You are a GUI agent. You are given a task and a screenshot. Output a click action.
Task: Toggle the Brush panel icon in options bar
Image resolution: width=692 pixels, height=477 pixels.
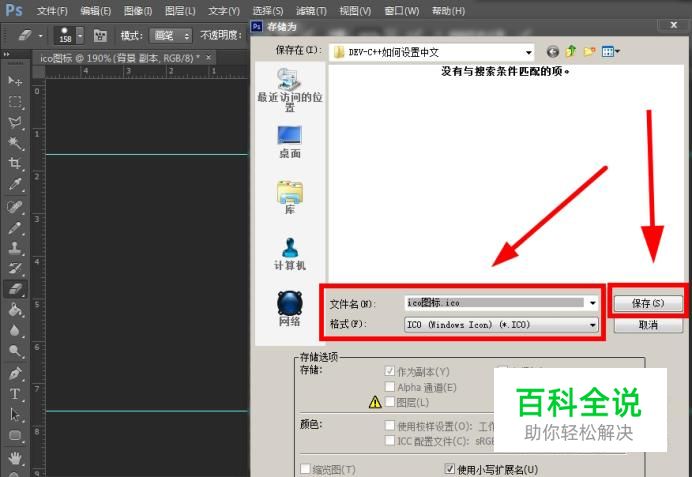click(100, 35)
